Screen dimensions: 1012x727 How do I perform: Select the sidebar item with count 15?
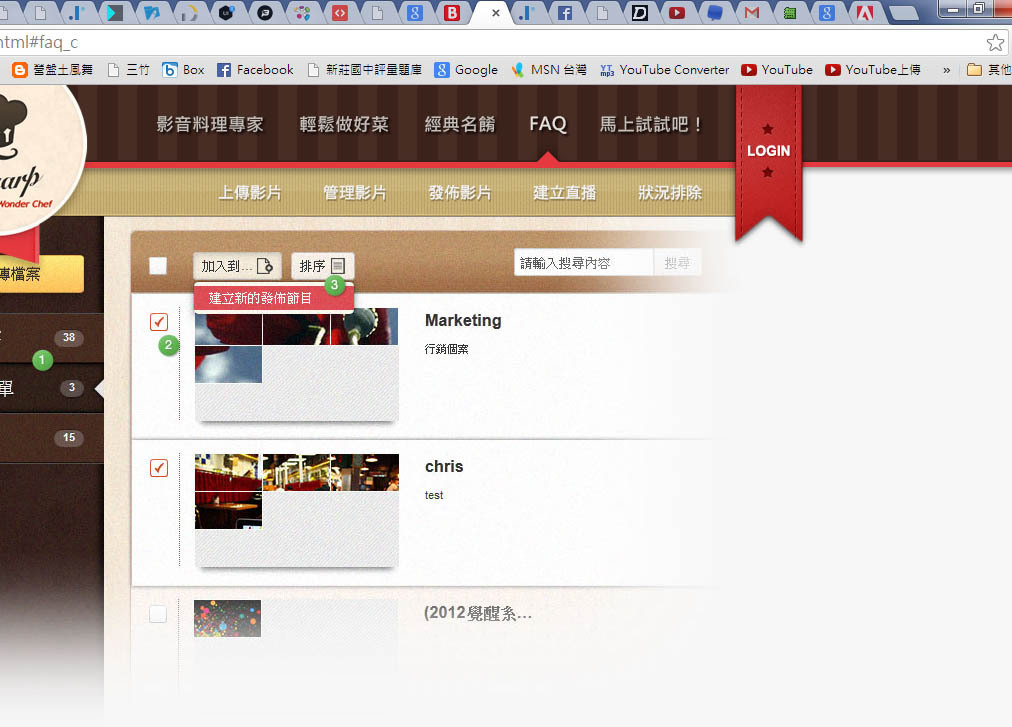coord(52,438)
